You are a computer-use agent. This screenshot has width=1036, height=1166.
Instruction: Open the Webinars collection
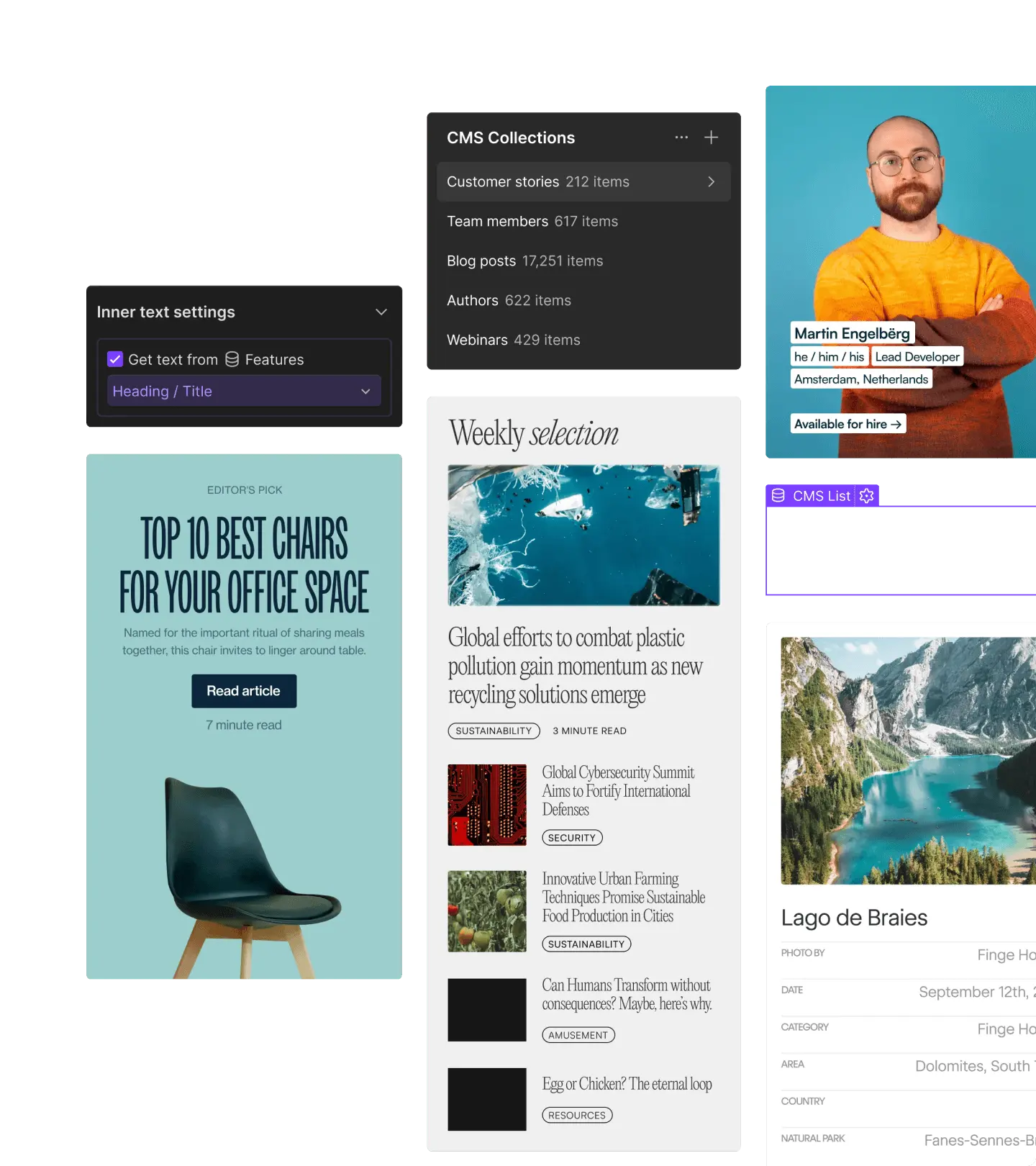pyautogui.click(x=513, y=340)
